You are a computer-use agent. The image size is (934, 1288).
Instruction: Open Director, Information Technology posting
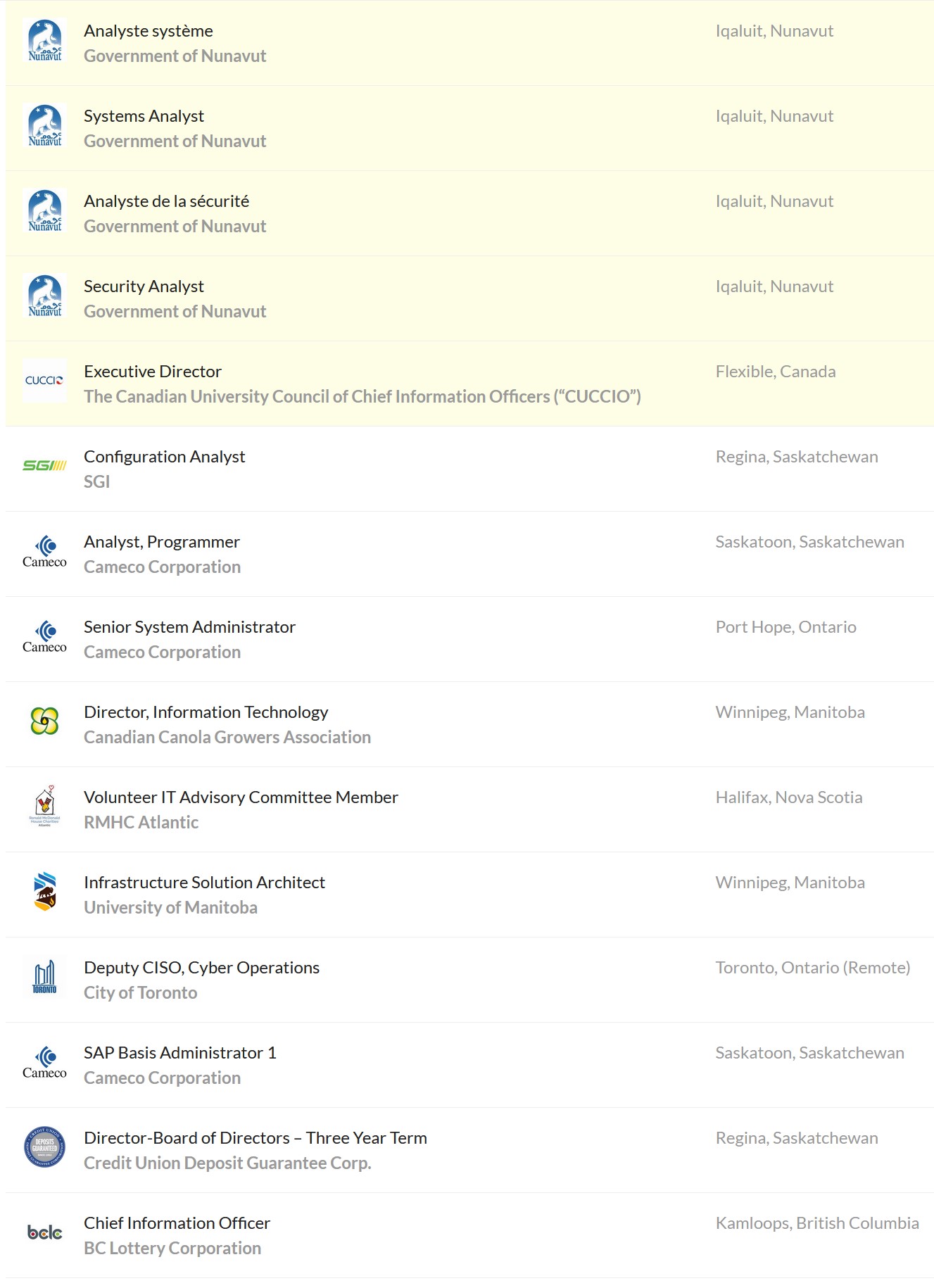[x=206, y=712]
